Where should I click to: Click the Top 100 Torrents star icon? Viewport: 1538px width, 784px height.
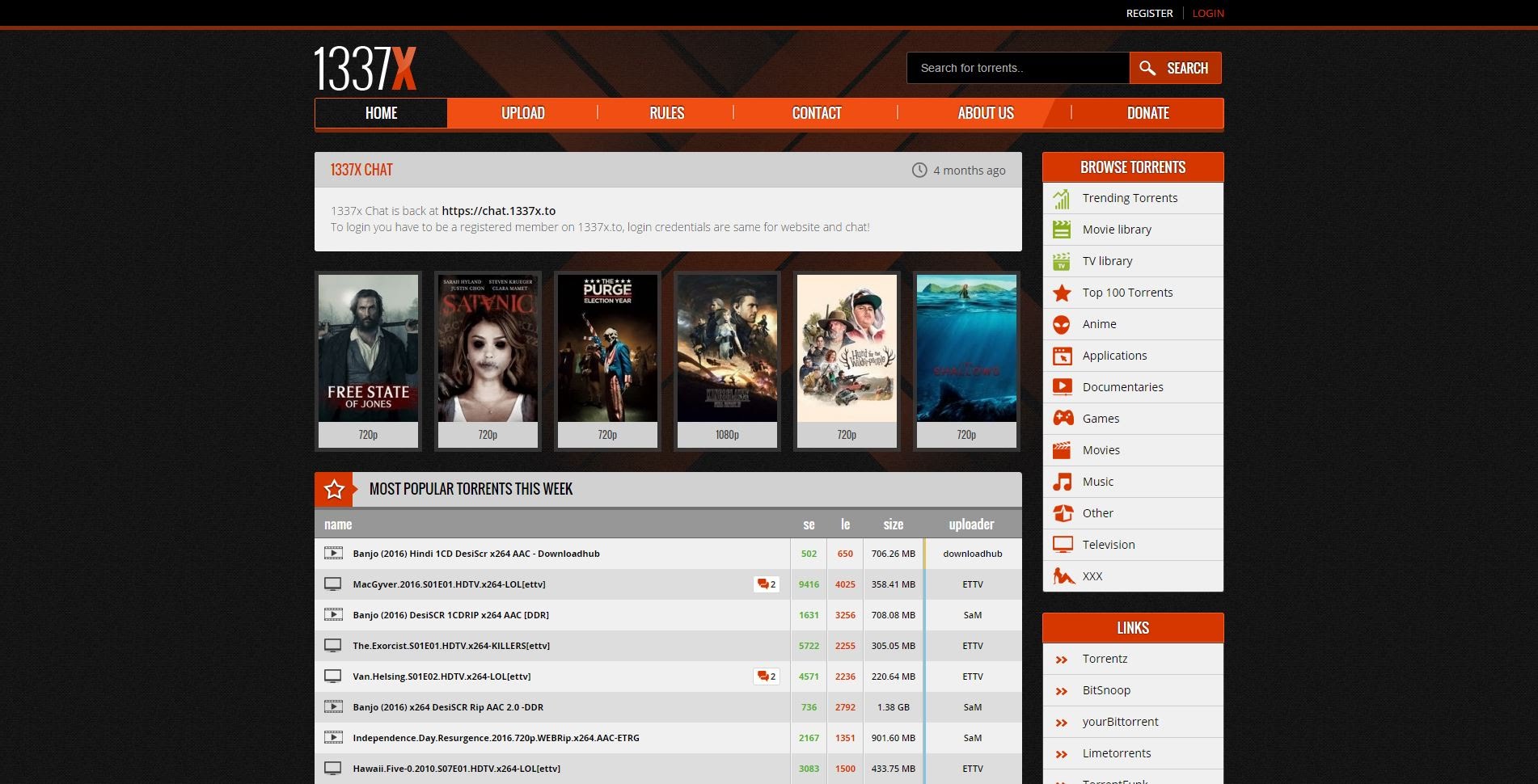(x=1062, y=293)
